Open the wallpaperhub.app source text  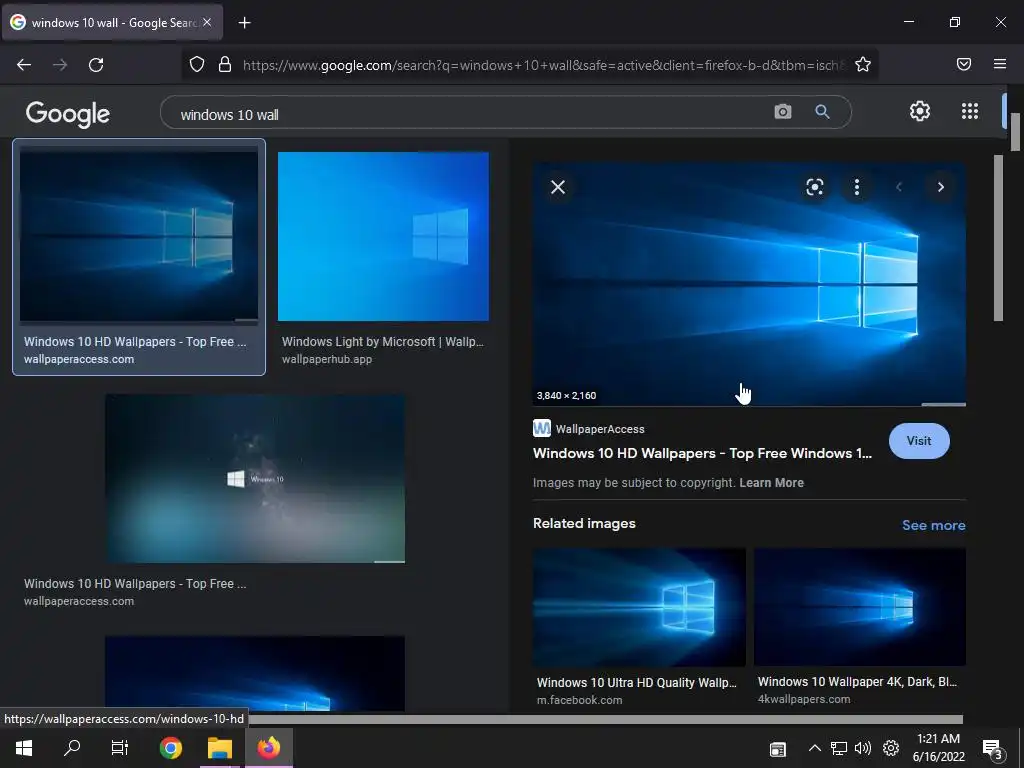[327, 359]
